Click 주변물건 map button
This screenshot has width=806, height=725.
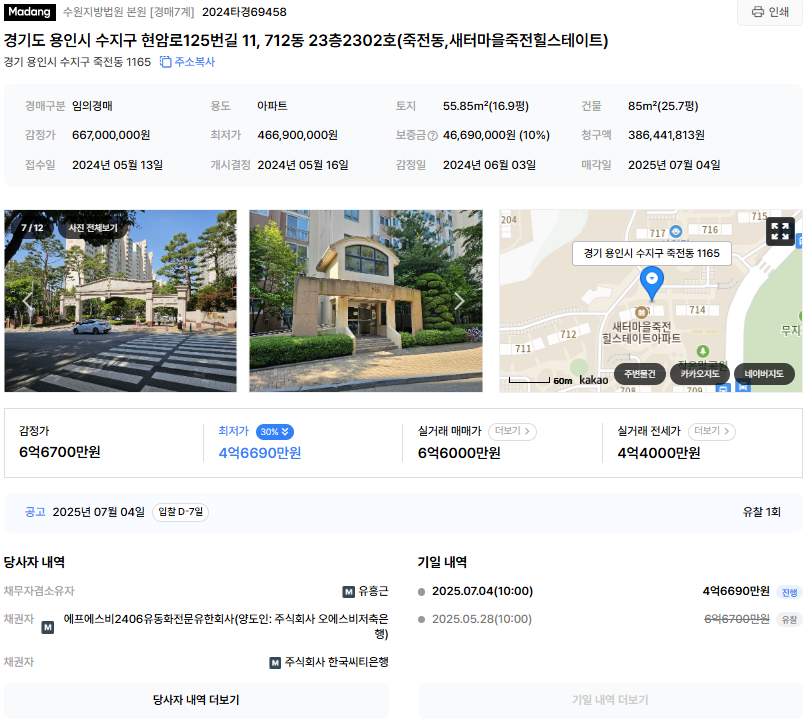click(x=640, y=374)
